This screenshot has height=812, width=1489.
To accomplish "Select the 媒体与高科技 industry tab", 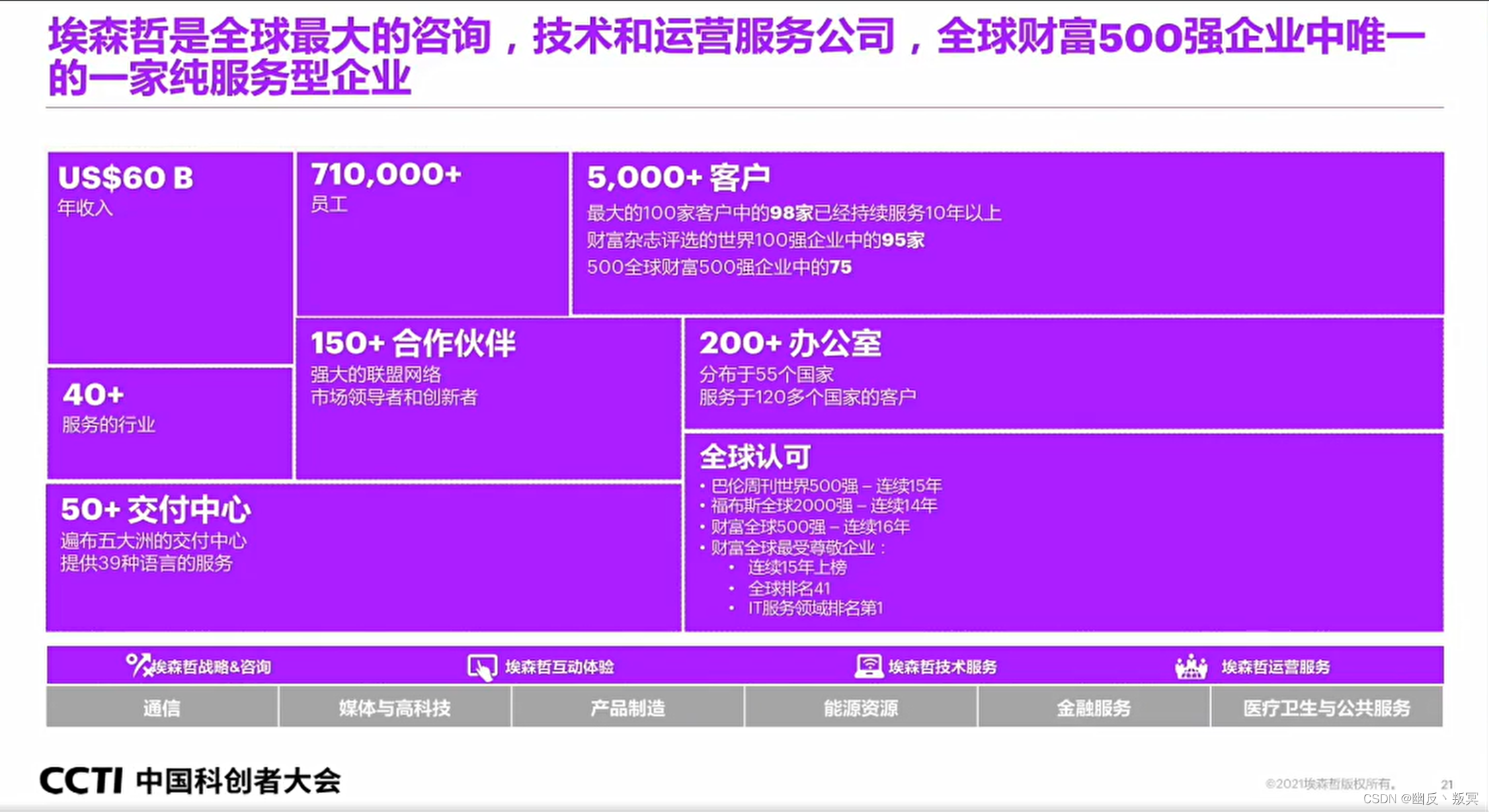I will tap(395, 708).
